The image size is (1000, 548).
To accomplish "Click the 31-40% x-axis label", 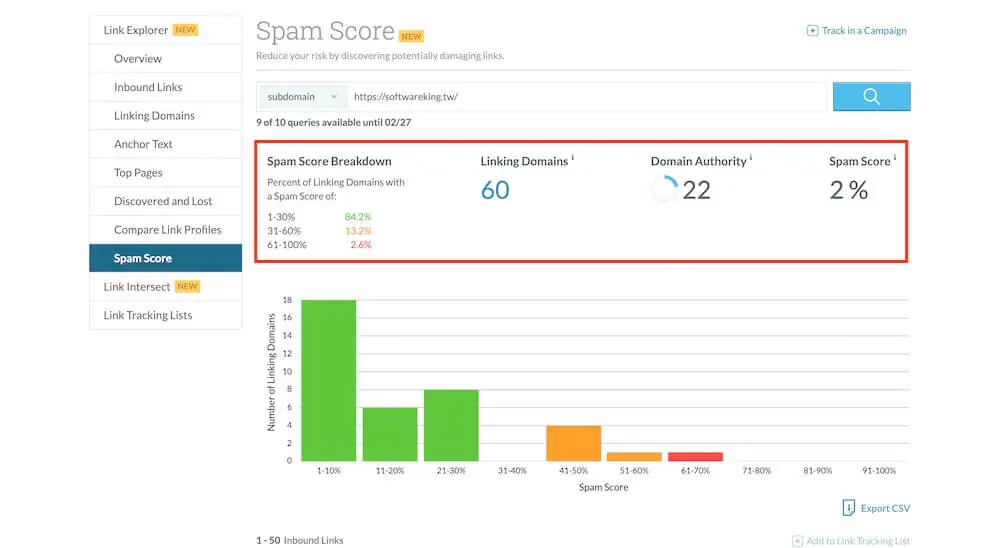I will pos(512,471).
